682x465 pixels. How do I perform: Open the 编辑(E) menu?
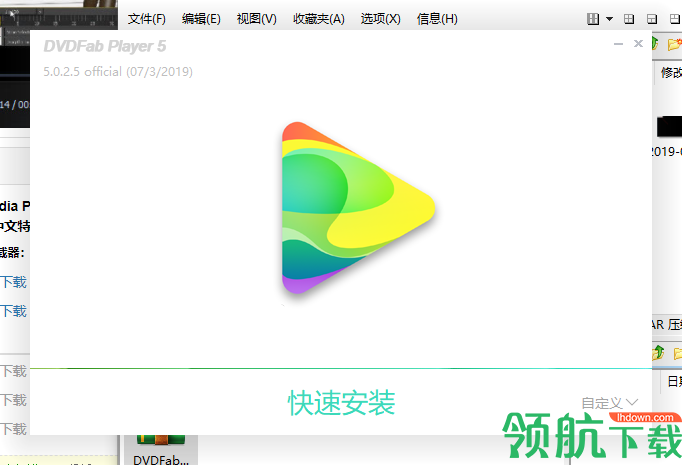201,19
